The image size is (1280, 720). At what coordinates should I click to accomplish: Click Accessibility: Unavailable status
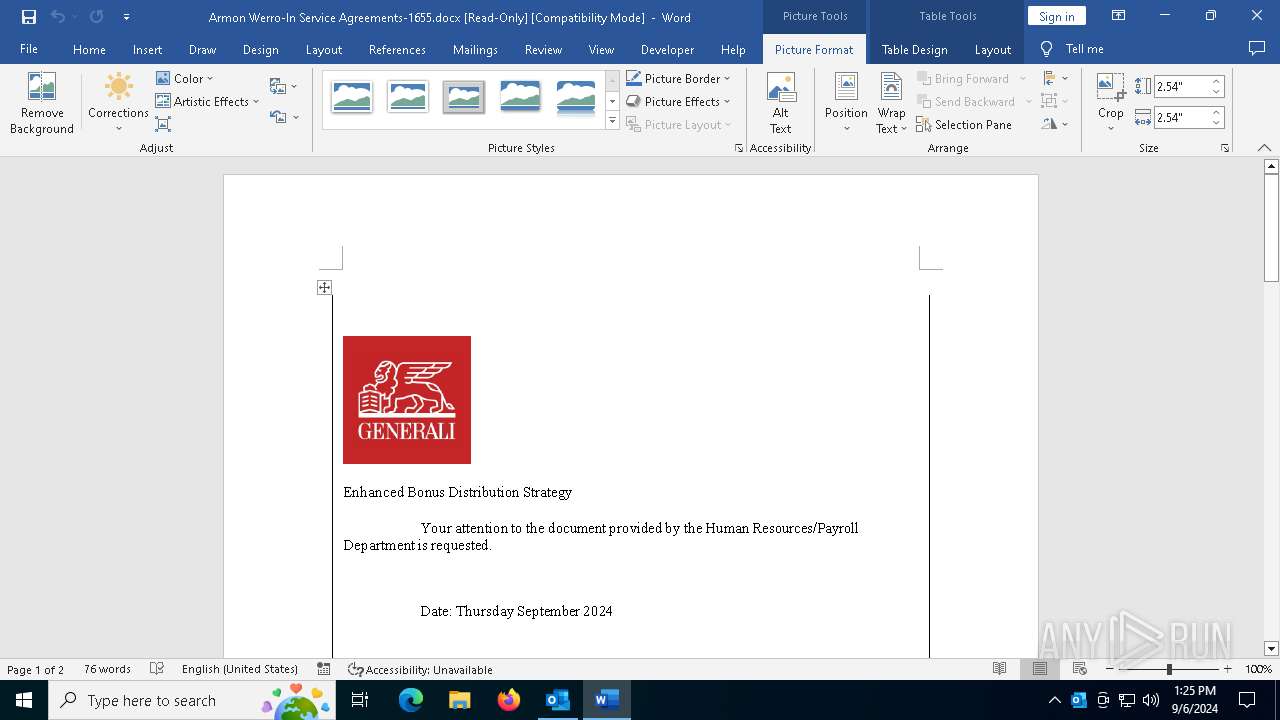420,669
